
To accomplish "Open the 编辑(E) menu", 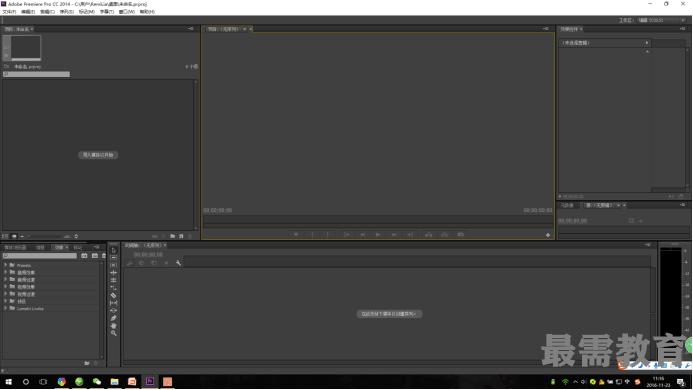I will 28,12.
